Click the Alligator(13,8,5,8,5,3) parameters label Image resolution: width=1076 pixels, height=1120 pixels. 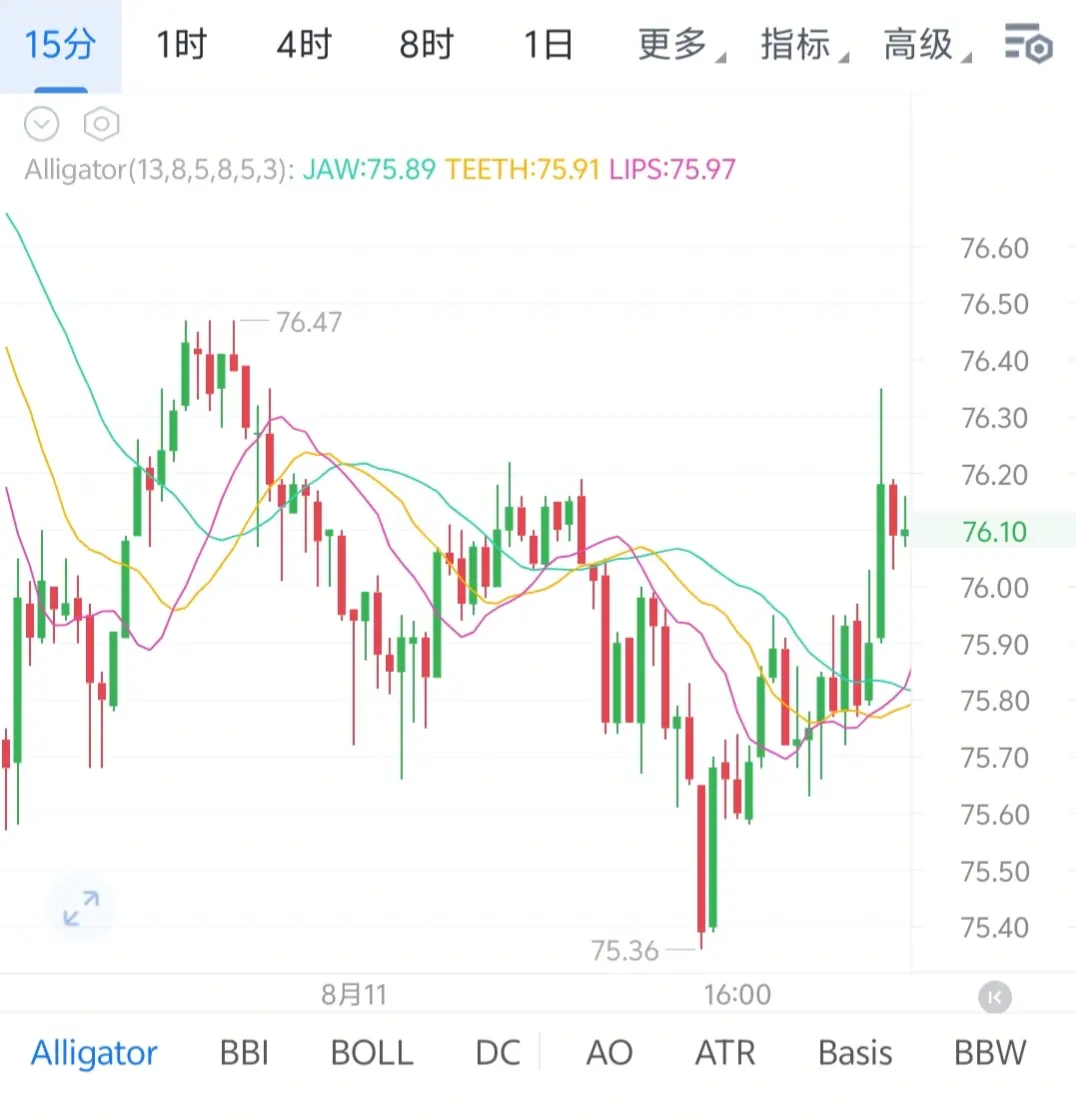pos(159,170)
